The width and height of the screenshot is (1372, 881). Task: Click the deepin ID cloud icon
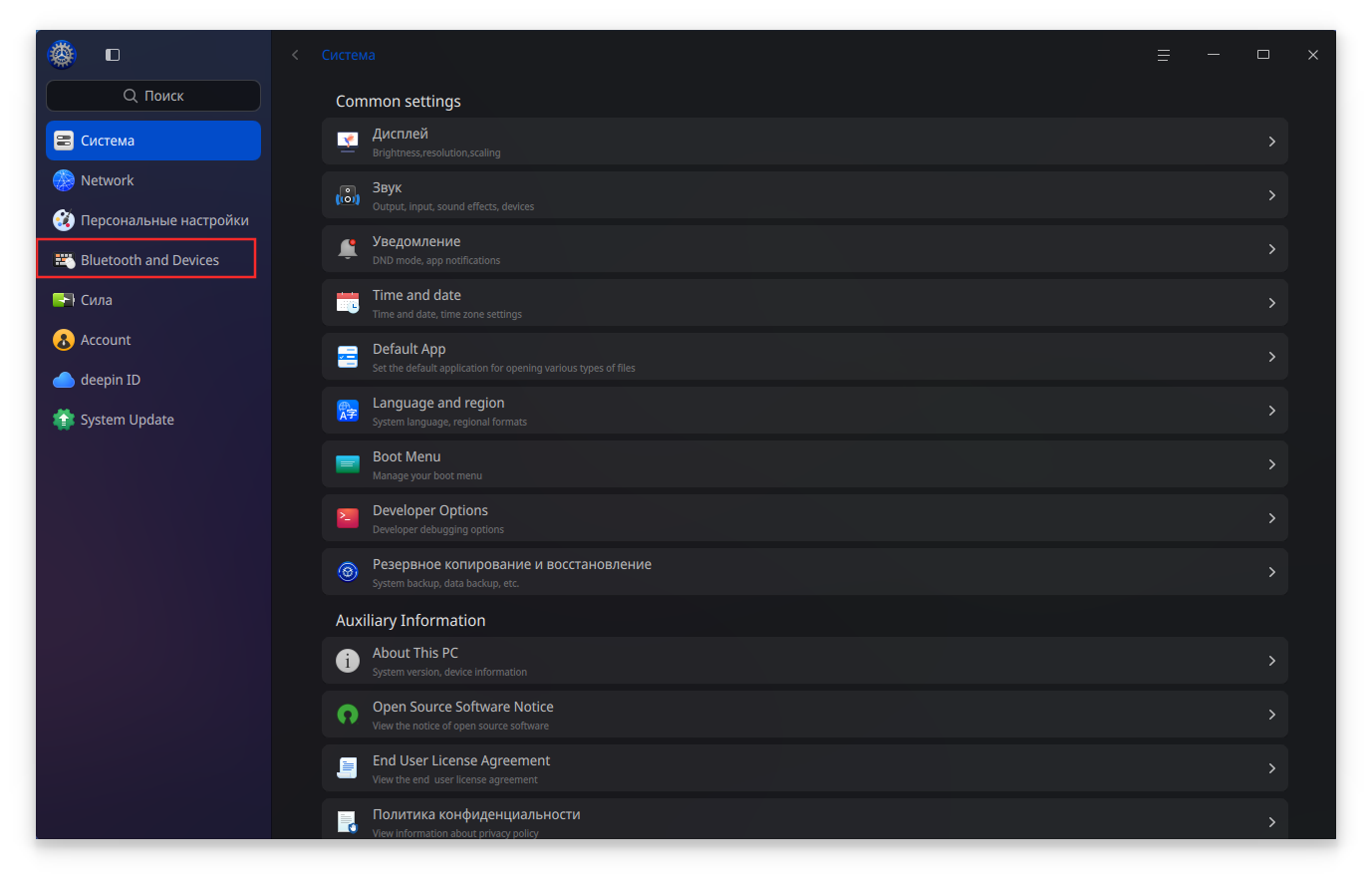[64, 380]
